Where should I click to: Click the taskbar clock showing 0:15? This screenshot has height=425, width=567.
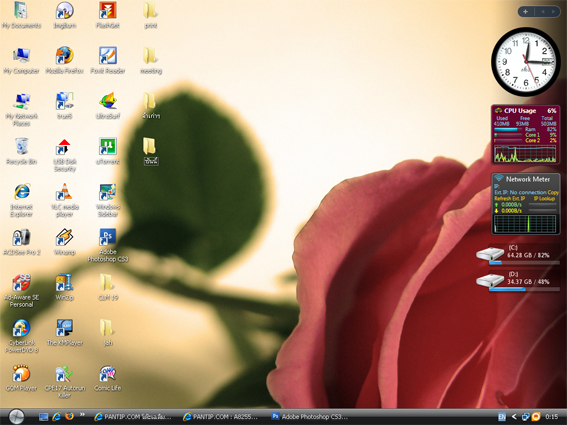pos(551,417)
